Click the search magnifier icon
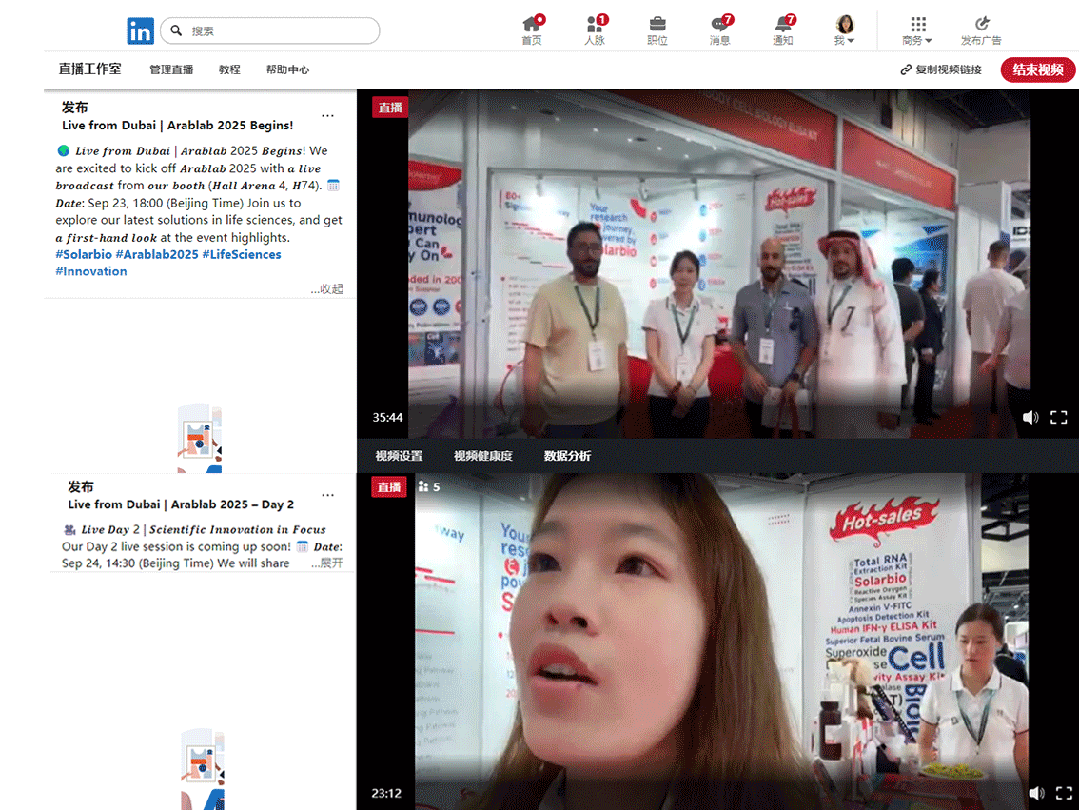 pyautogui.click(x=176, y=31)
